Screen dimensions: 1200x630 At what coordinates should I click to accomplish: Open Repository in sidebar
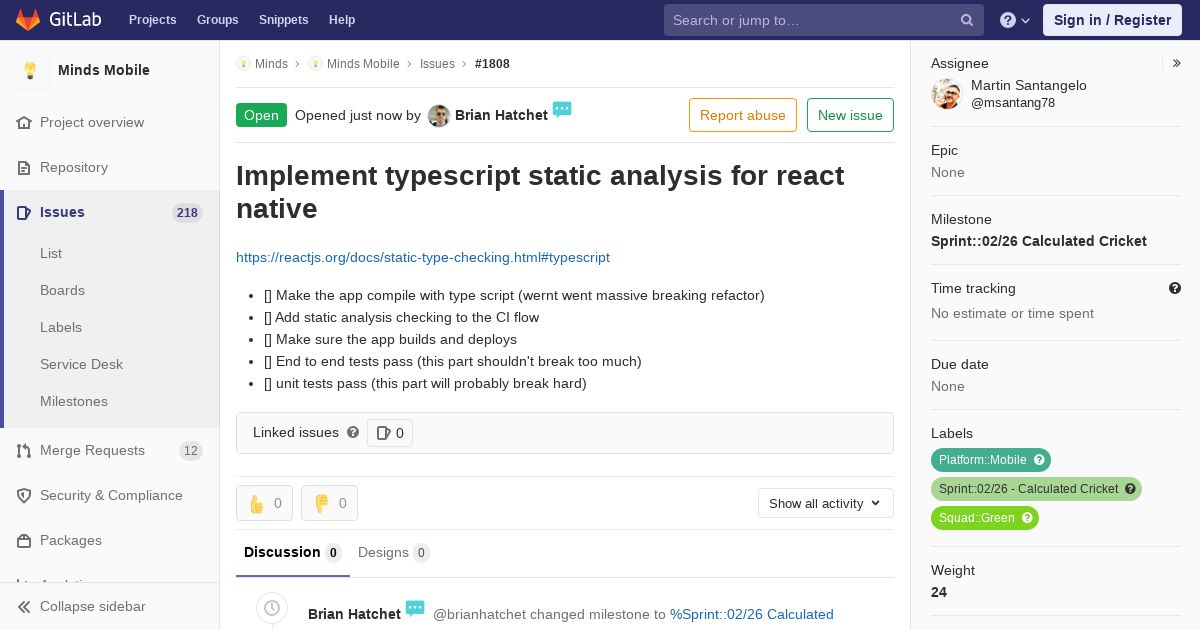[x=74, y=167]
